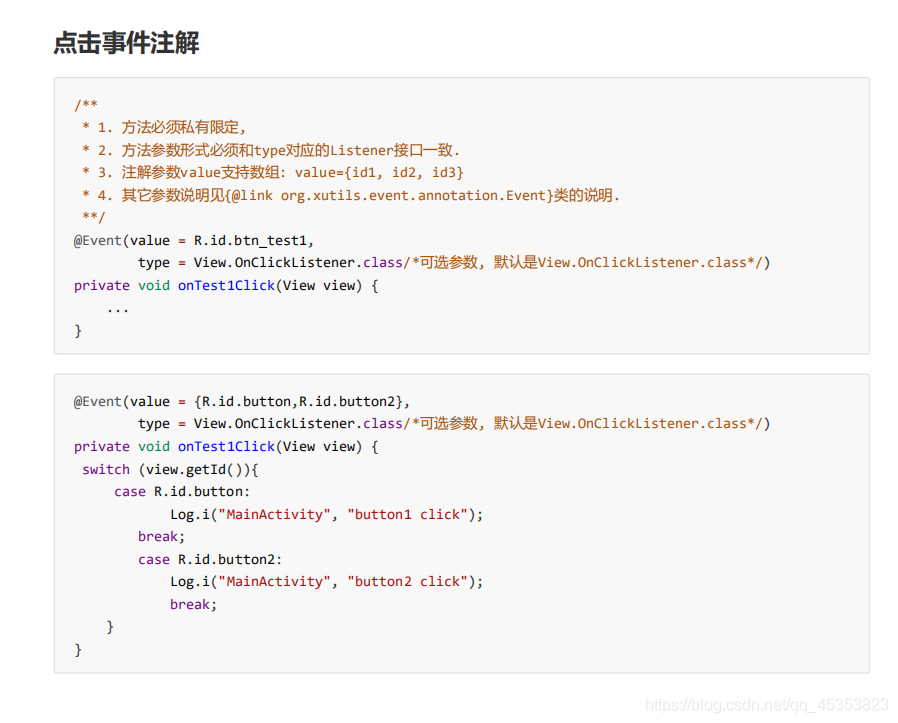This screenshot has height=723, width=898.
Task: Click the "case R.id.button:" line
Action: [x=182, y=491]
